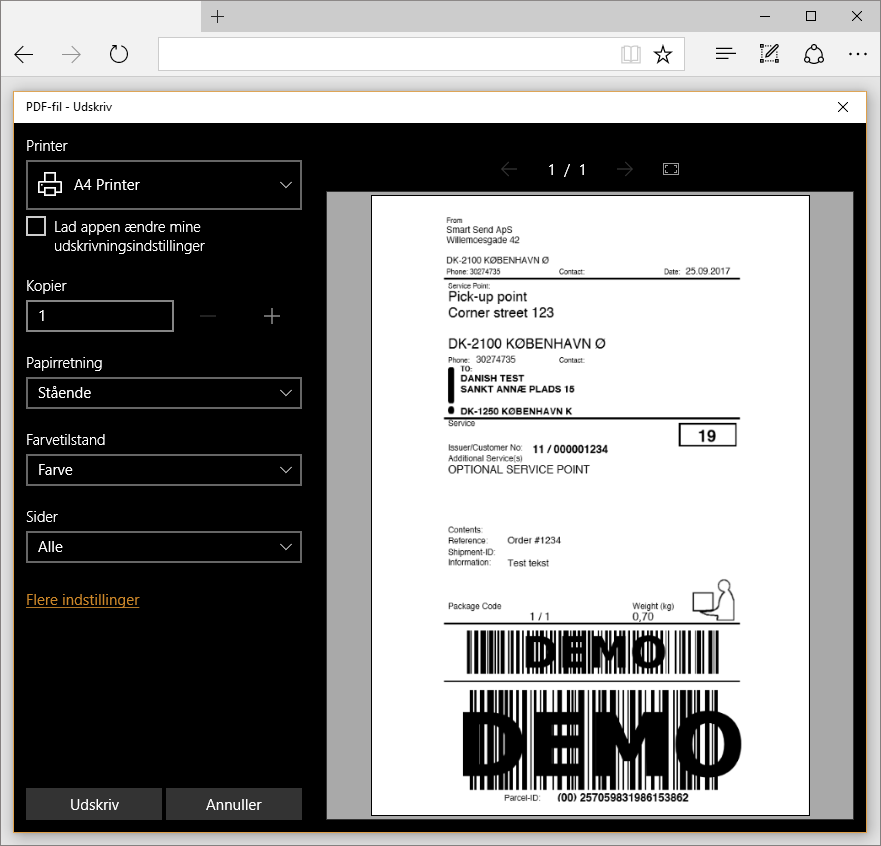The height and width of the screenshot is (846, 881).
Task: Open the Flere indstillinger link
Action: 83,600
